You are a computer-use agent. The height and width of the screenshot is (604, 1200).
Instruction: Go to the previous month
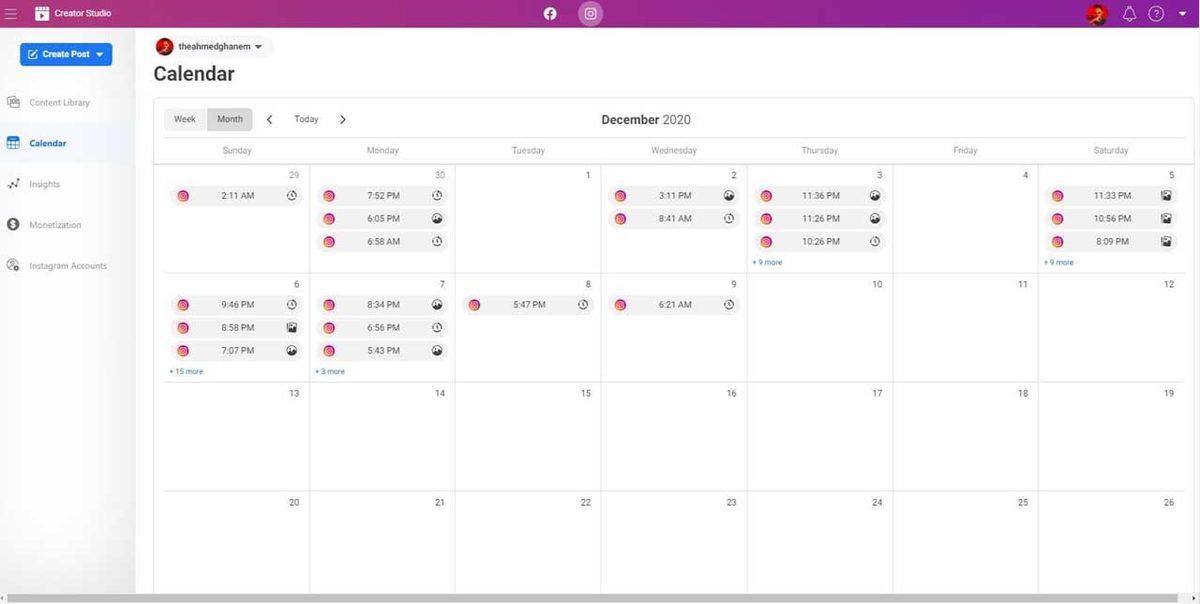point(269,120)
